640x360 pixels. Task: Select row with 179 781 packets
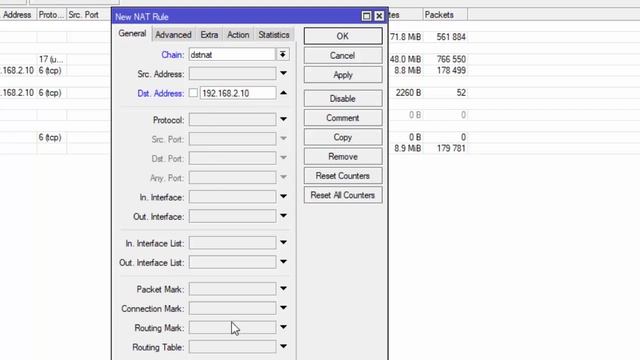click(x=451, y=148)
